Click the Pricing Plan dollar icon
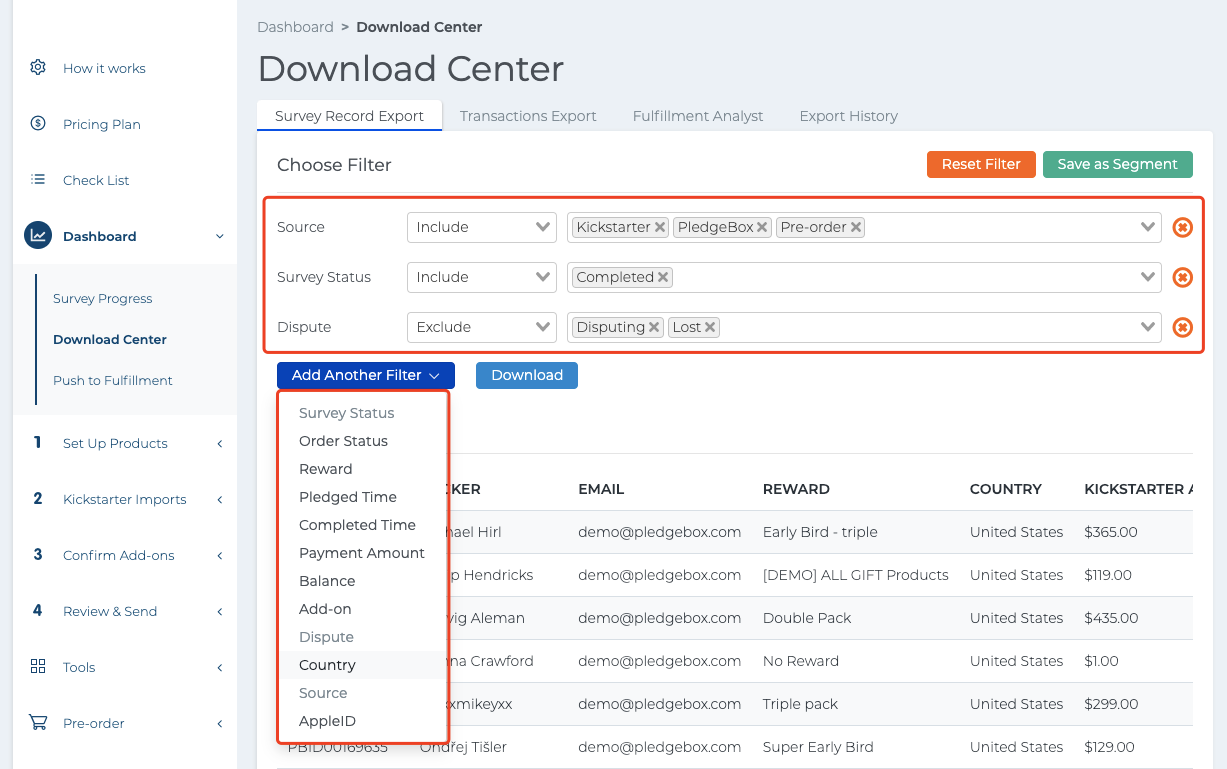The width and height of the screenshot is (1227, 769). (38, 124)
